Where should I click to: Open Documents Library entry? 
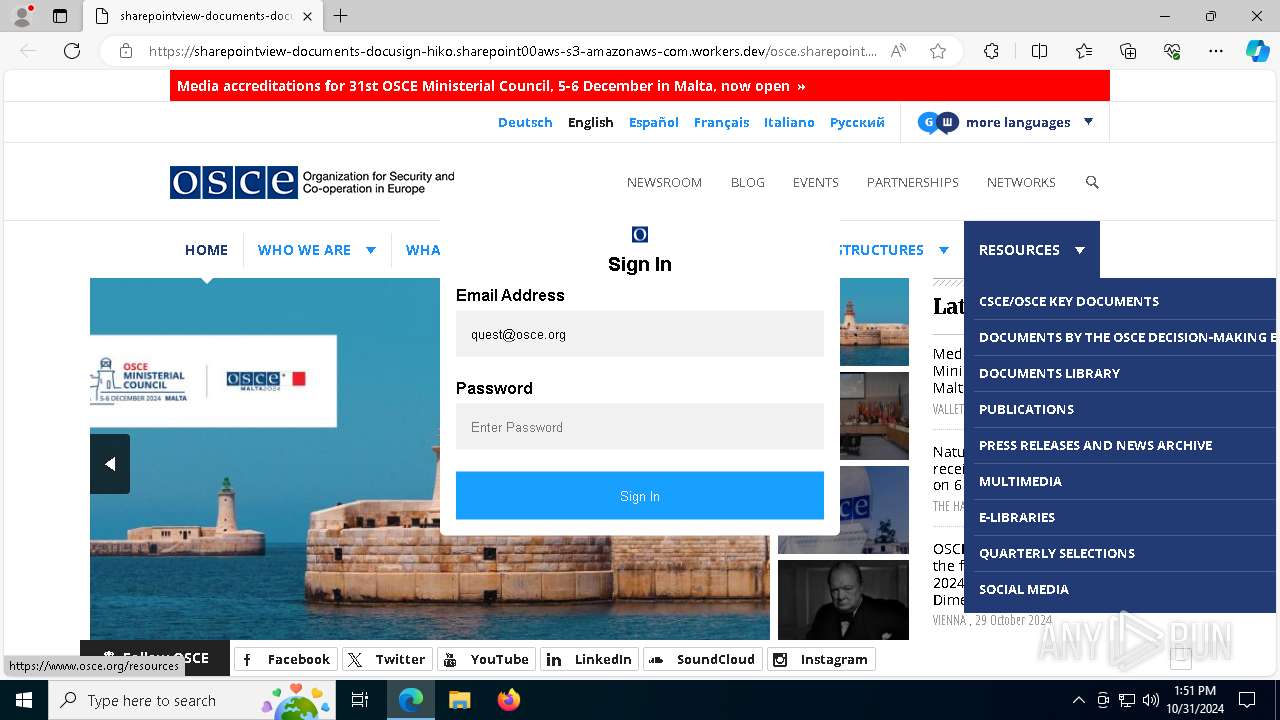(x=1049, y=373)
